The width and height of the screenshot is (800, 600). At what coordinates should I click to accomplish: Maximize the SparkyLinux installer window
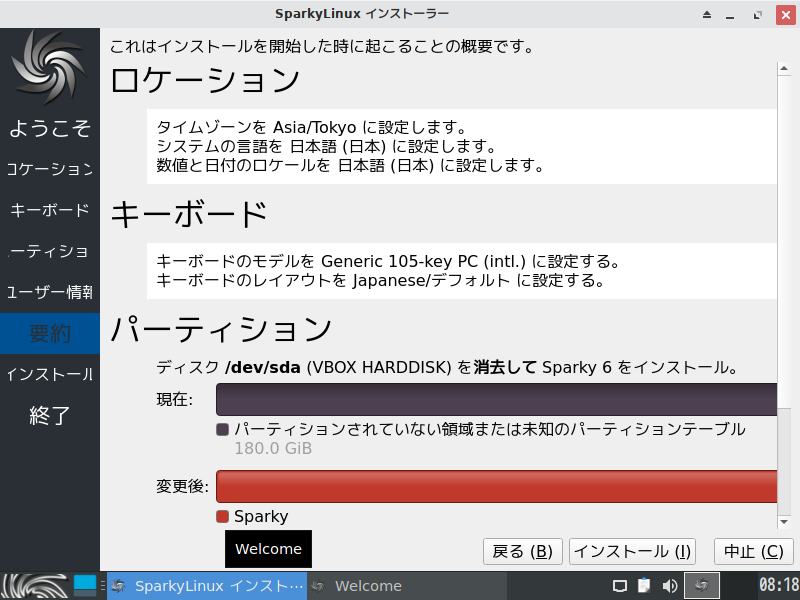[x=758, y=15]
